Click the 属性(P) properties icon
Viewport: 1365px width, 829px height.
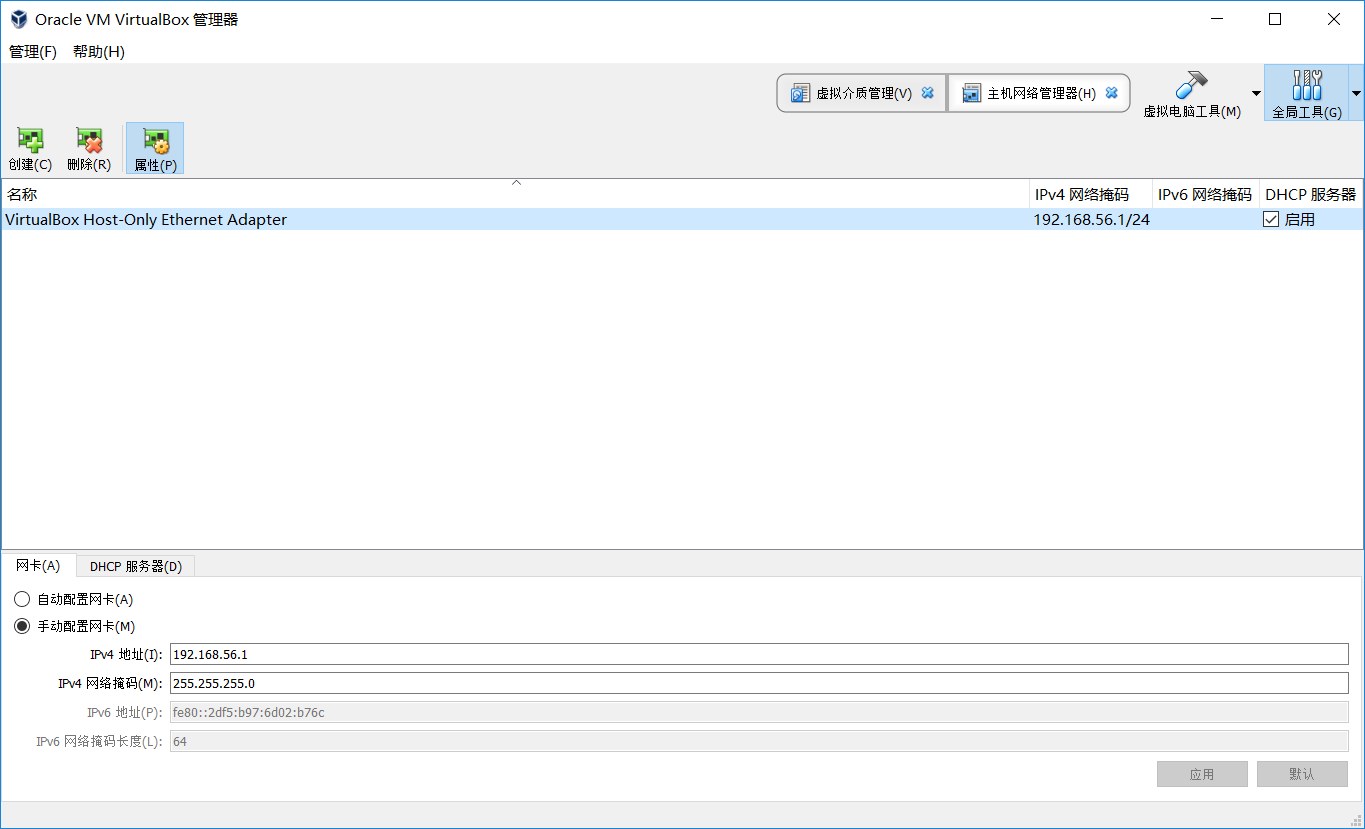[155, 149]
